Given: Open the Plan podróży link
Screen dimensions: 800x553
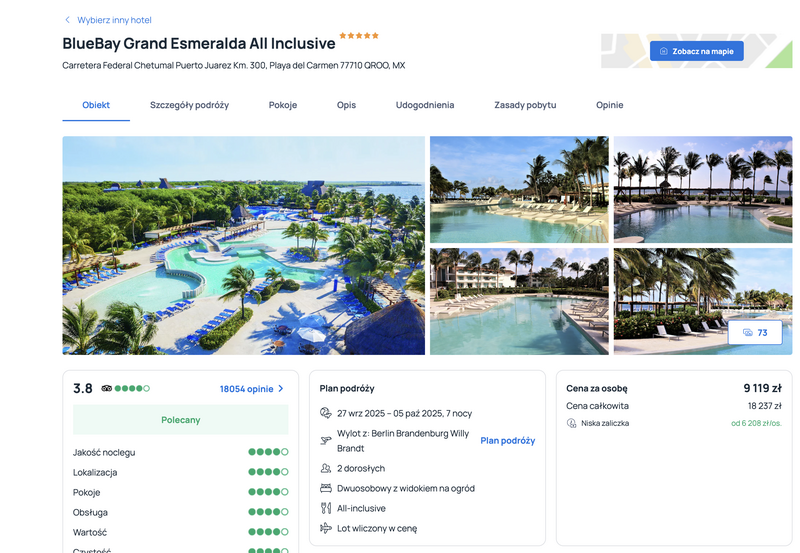Looking at the screenshot, I should 508,441.
